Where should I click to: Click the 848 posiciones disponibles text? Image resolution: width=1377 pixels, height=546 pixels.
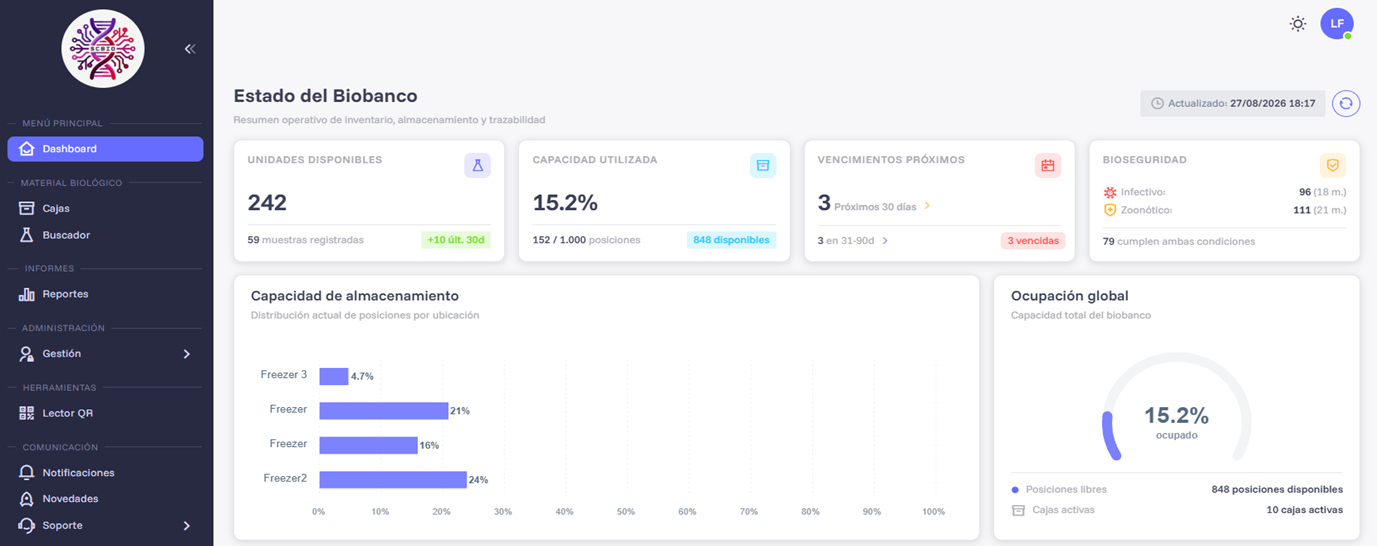click(1277, 490)
